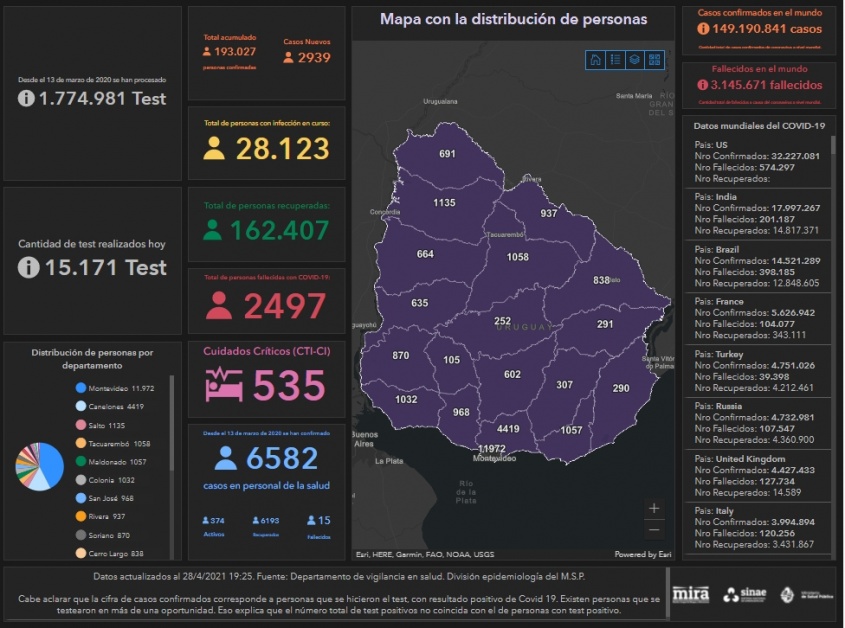Viewport: 845px width, 628px height.
Task: Click the Sinae logo in the footer
Action: coord(745,594)
